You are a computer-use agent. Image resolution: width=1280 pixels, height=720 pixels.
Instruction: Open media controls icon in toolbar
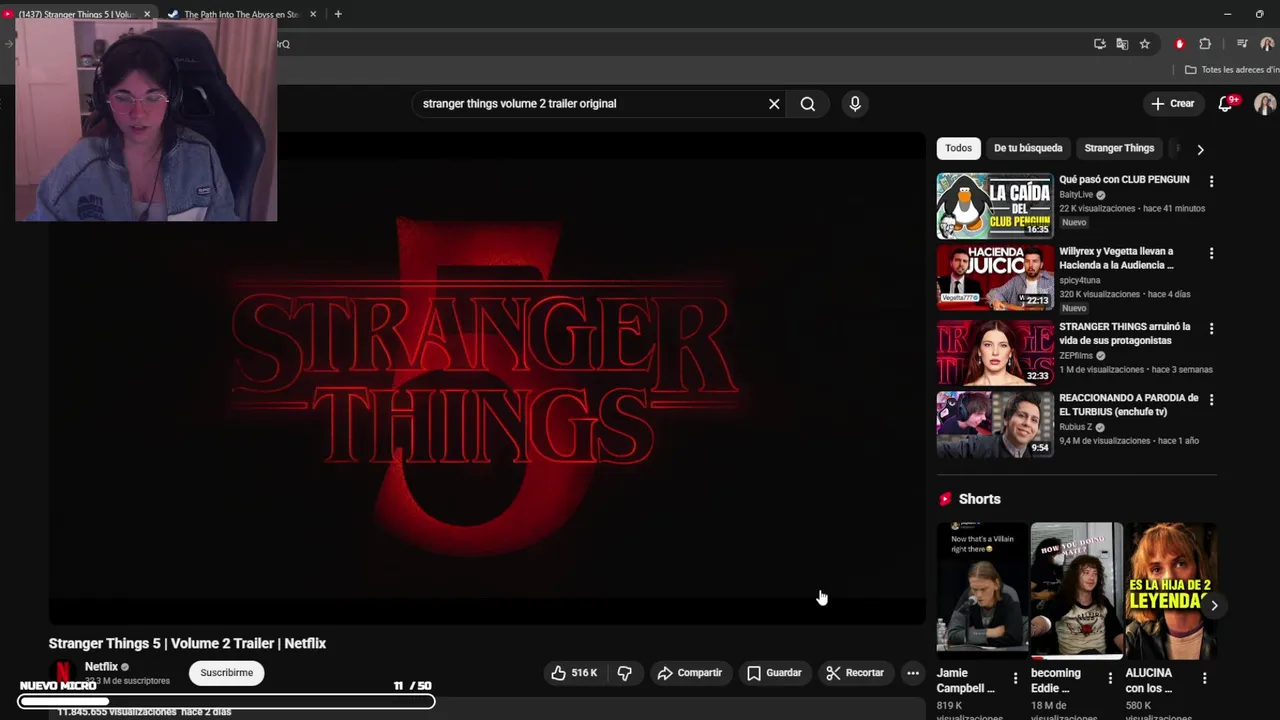pos(1242,44)
